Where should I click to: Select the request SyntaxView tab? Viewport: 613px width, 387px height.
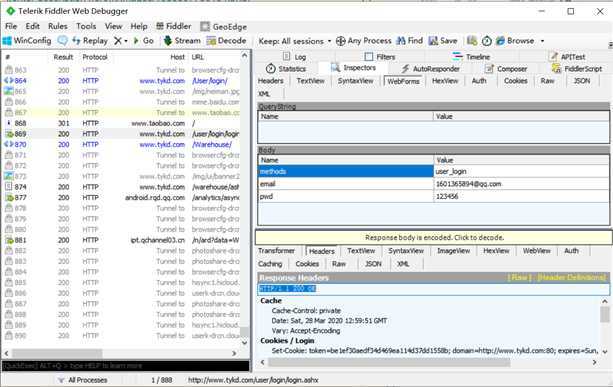tap(355, 81)
